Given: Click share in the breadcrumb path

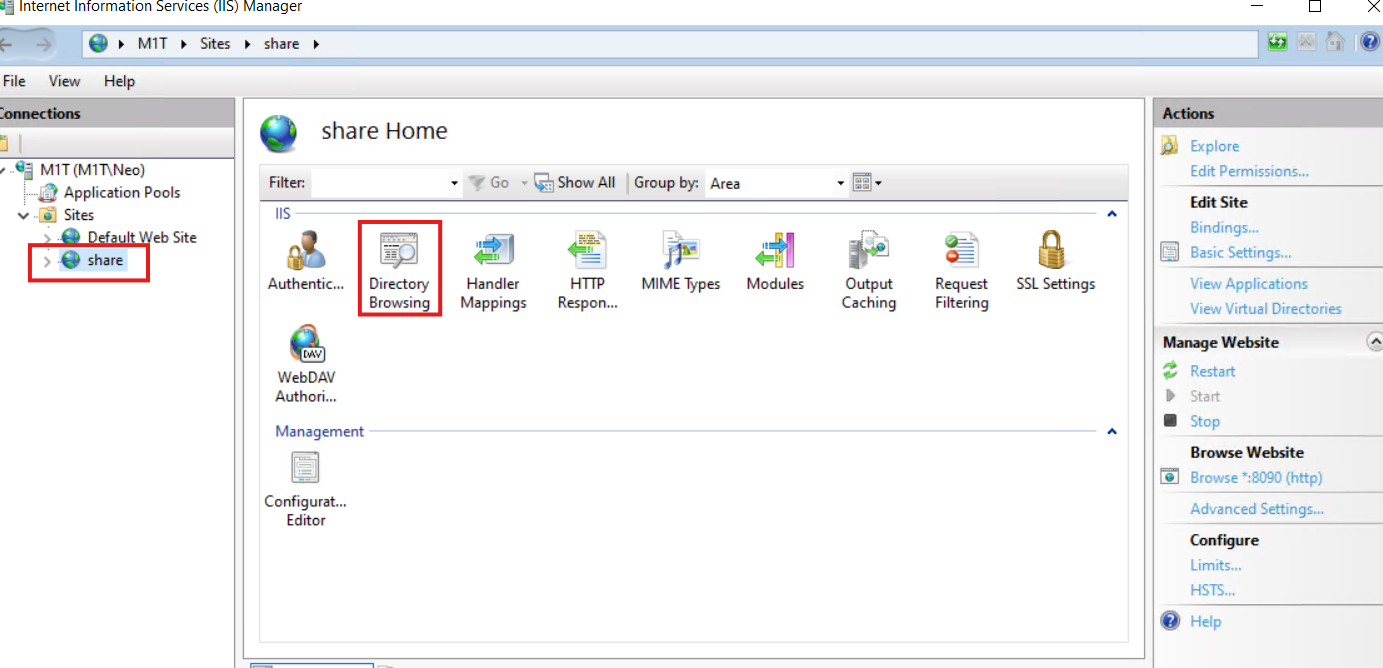Looking at the screenshot, I should point(281,44).
